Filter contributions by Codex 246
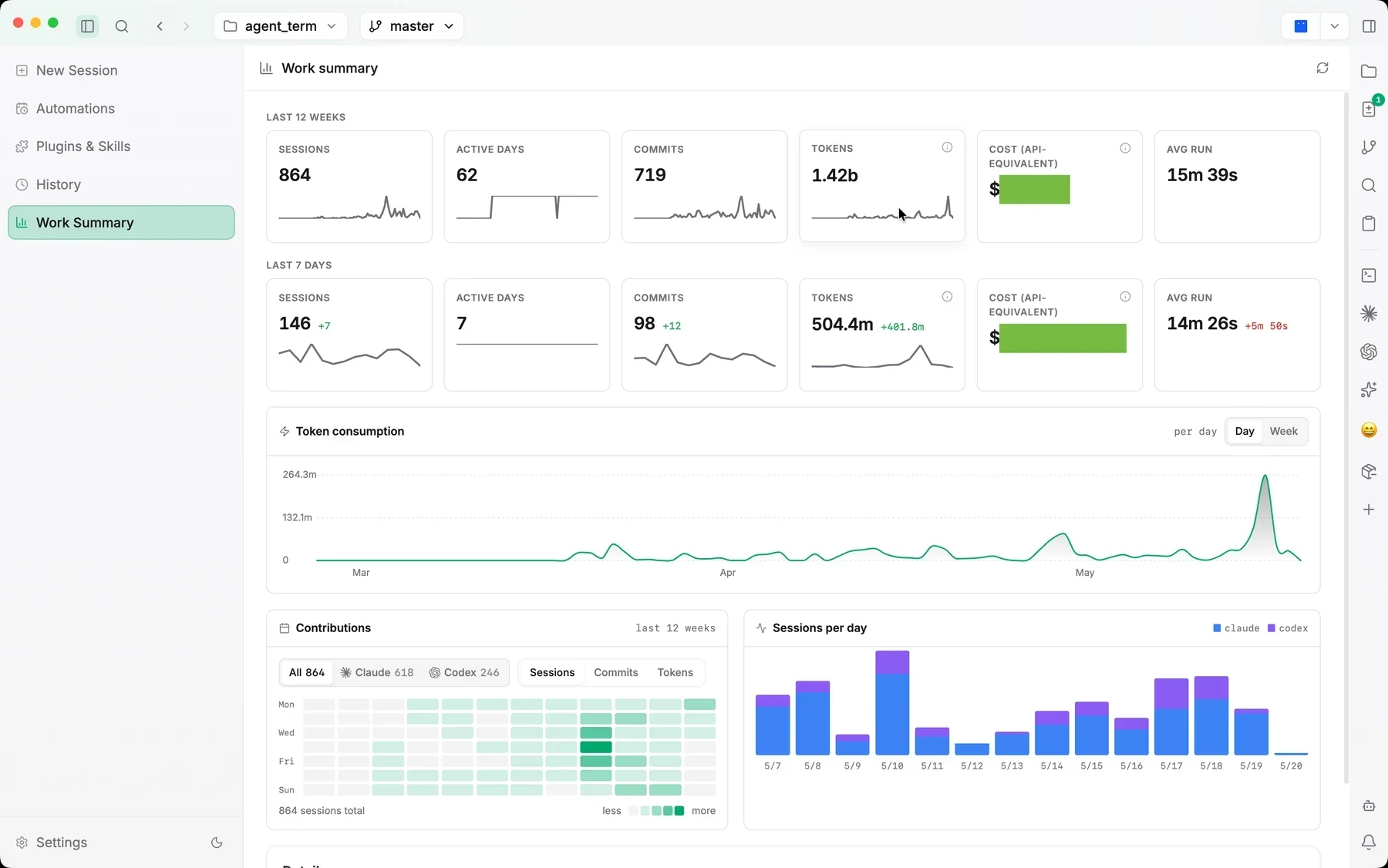This screenshot has width=1388, height=868. coord(464,673)
